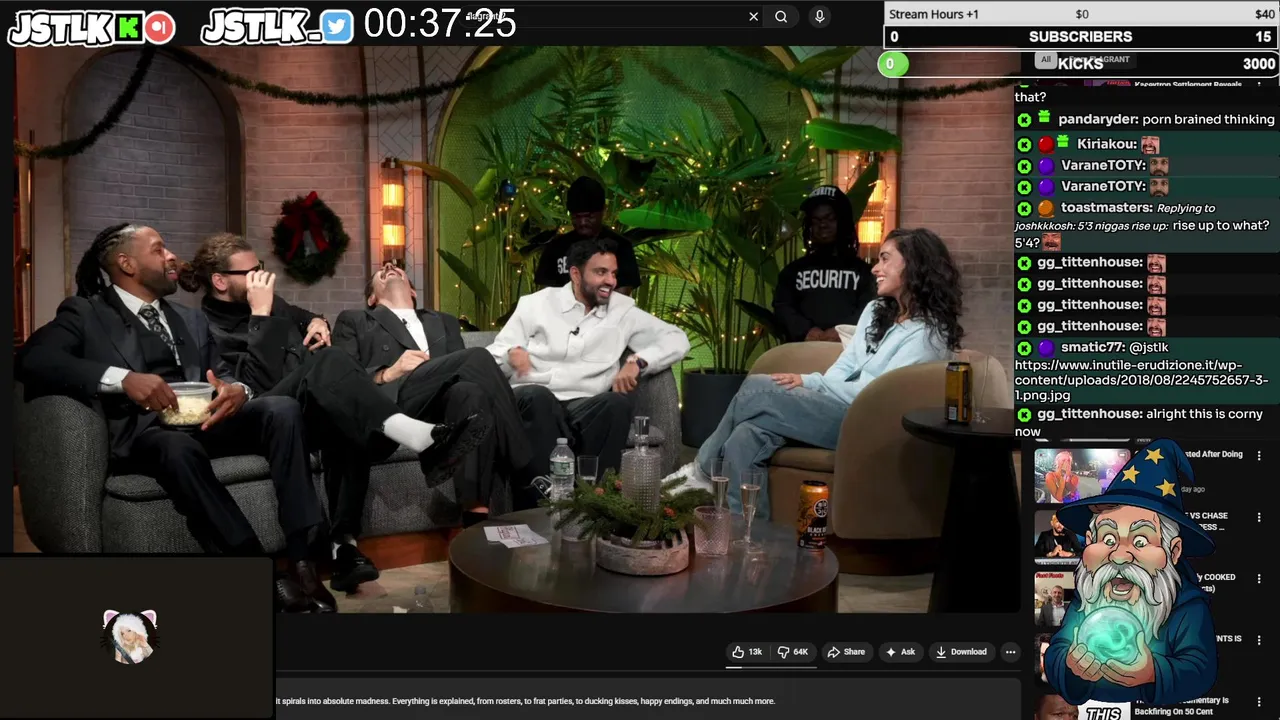Open options for 'VS CHASE' recommended video
The height and width of the screenshot is (720, 1280).
point(1259,517)
